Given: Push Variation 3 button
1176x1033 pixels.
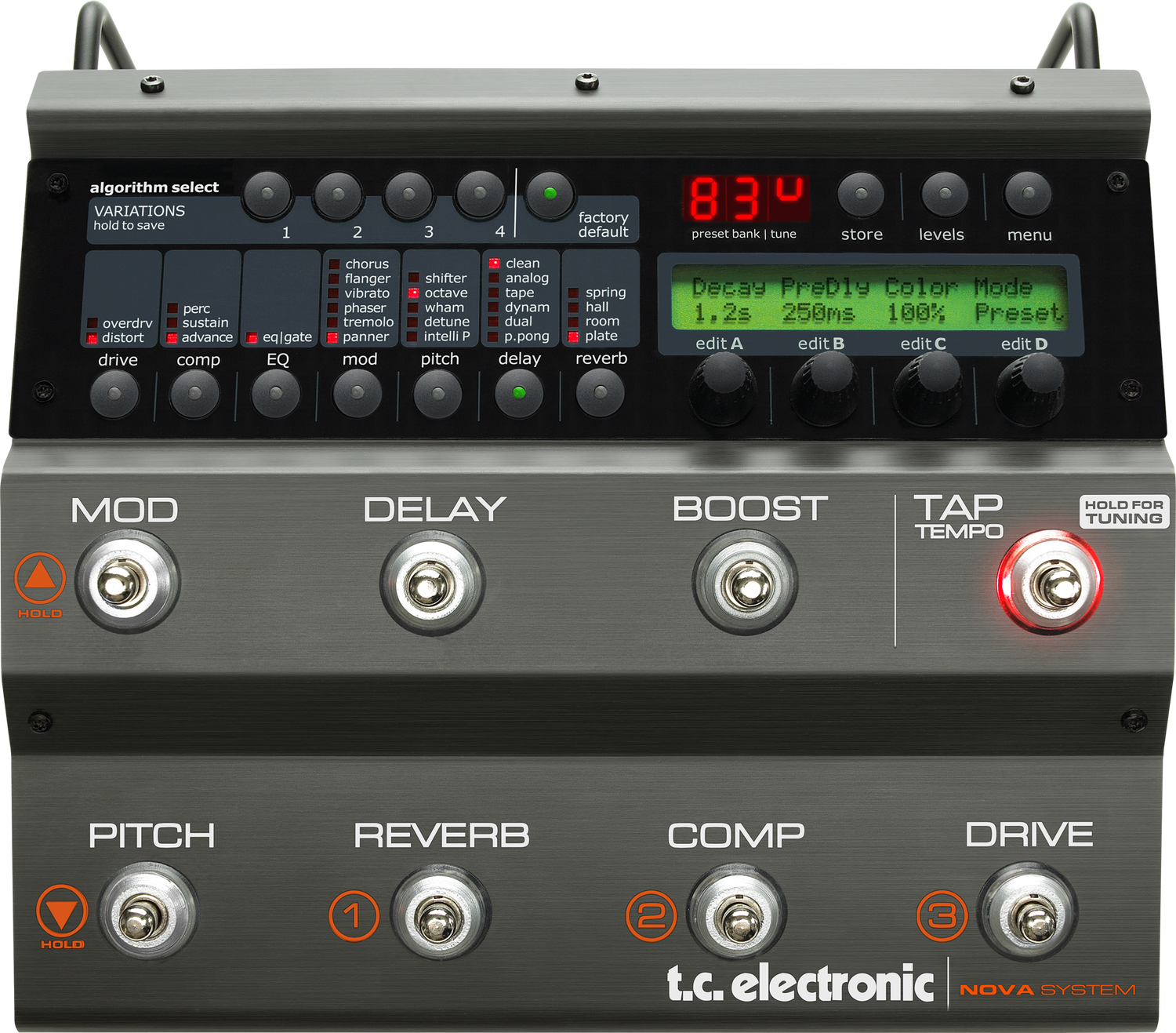Looking at the screenshot, I should pos(408,194).
